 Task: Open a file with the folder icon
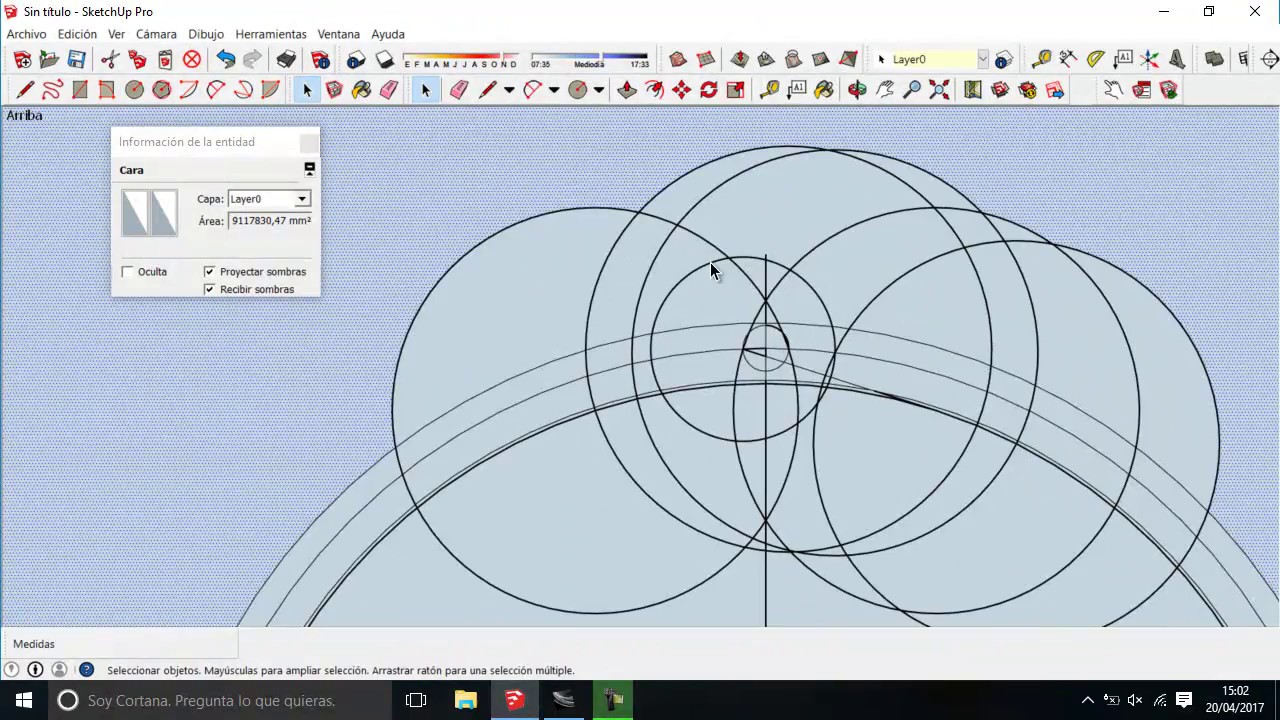pos(49,60)
